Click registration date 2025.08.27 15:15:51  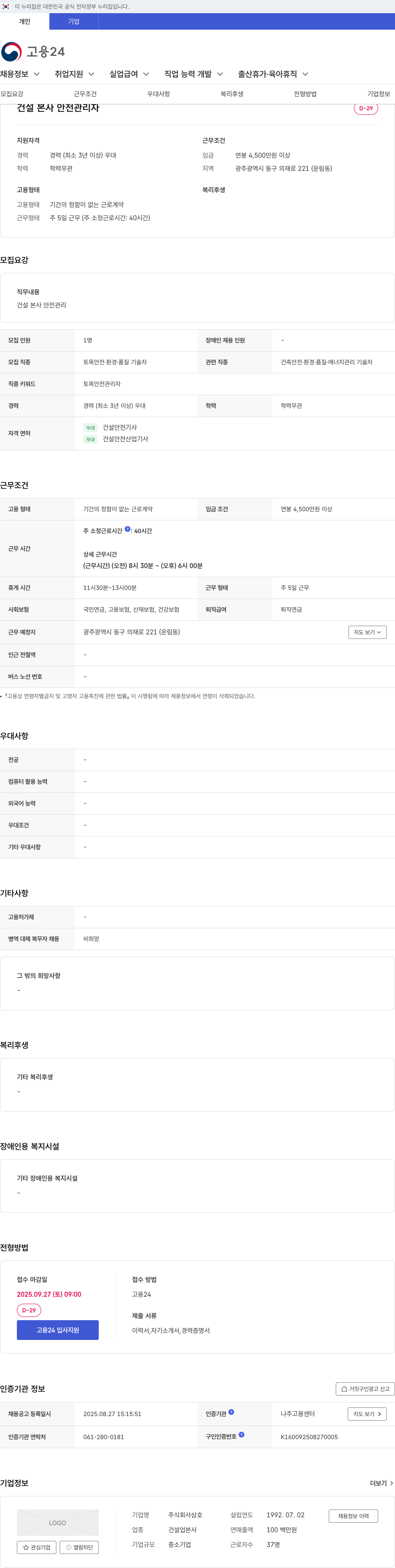[112, 1414]
